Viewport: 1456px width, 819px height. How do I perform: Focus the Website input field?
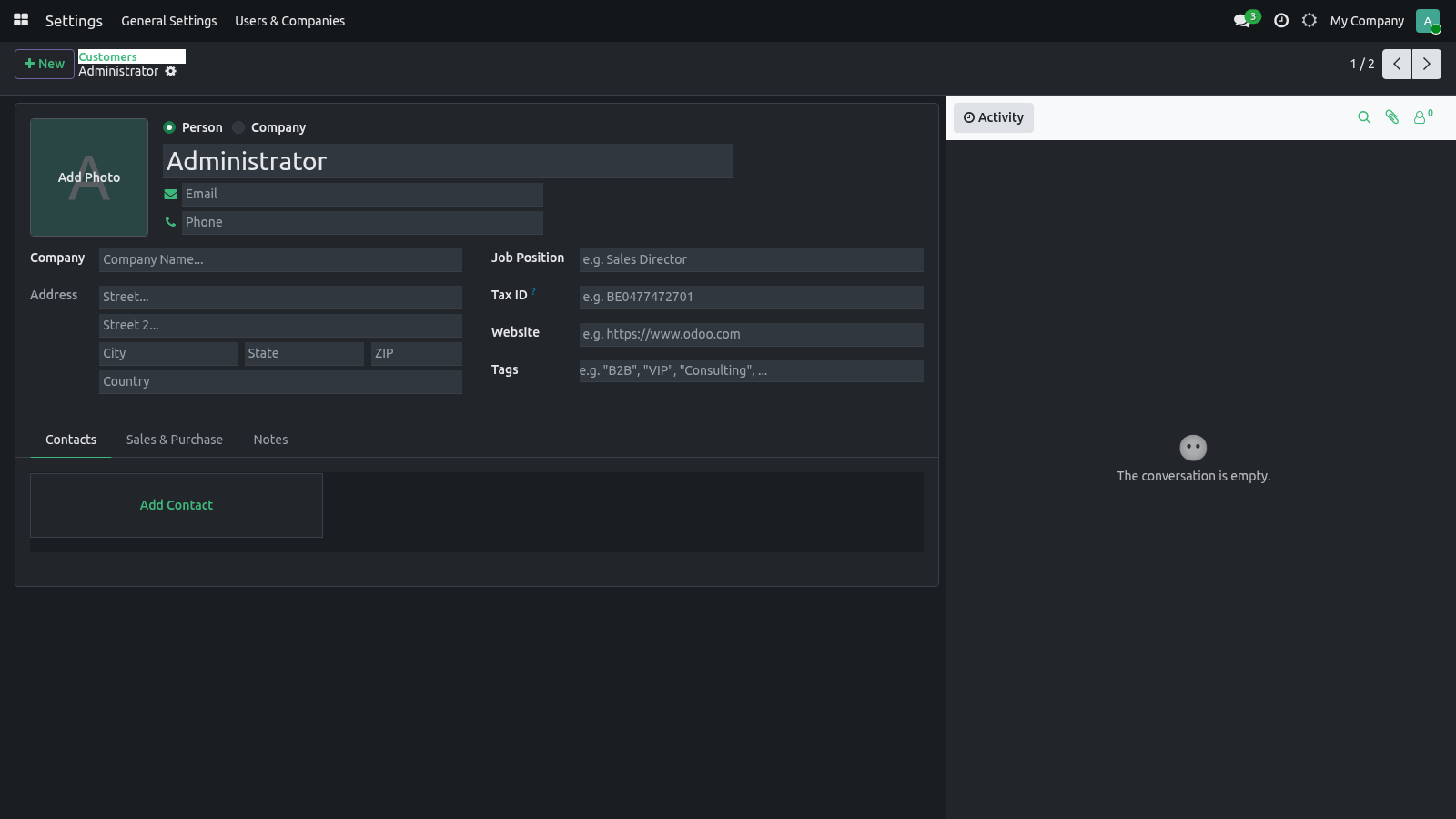[x=751, y=335]
